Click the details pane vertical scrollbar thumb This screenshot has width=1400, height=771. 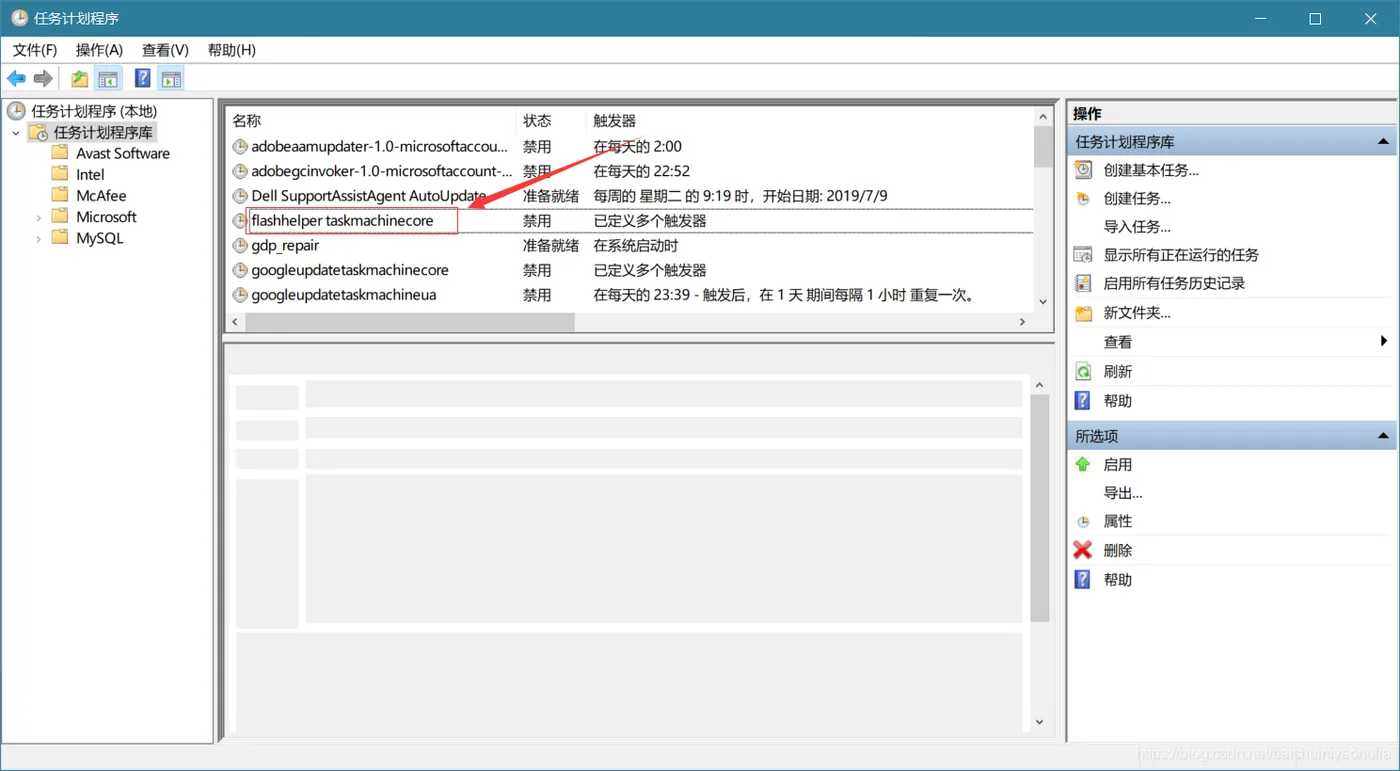pos(1039,508)
